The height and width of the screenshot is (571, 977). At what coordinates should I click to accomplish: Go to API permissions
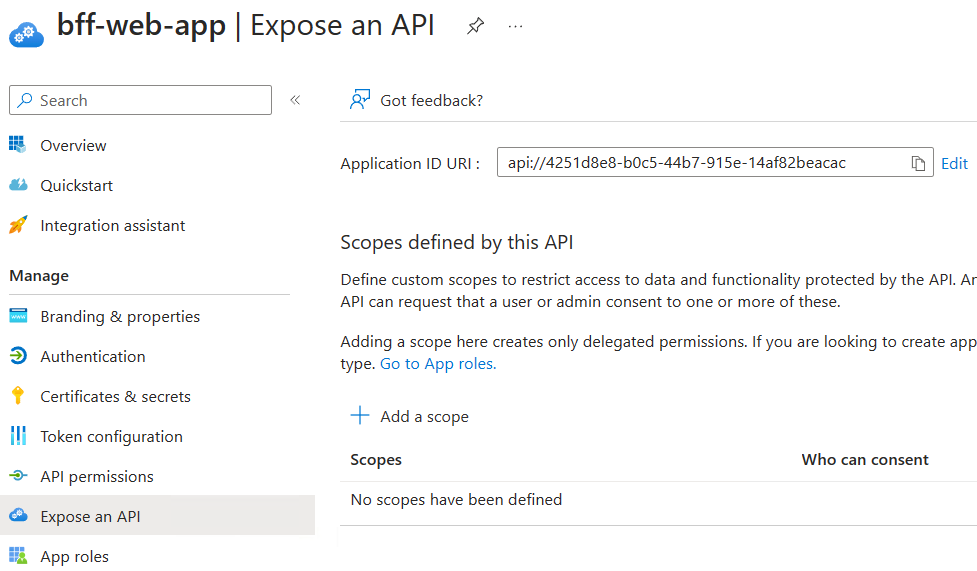pyautogui.click(x=97, y=476)
